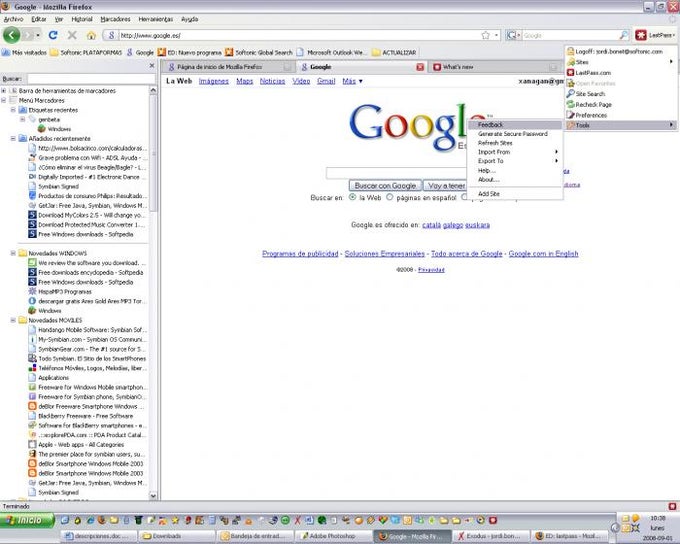680x544 pixels.
Task: Select the 'la Web' radio button
Action: pos(352,197)
